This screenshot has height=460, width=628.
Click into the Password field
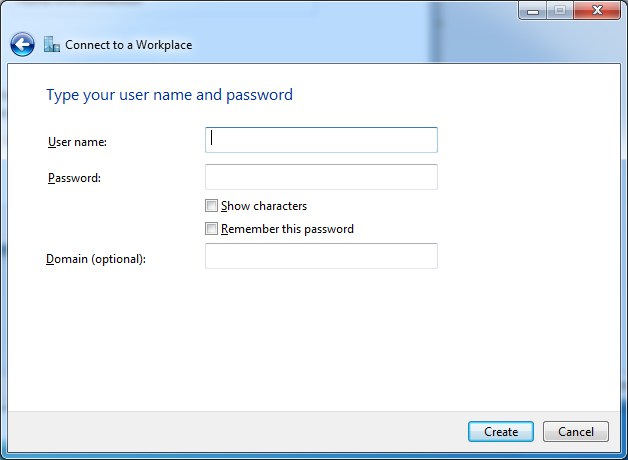click(x=321, y=177)
